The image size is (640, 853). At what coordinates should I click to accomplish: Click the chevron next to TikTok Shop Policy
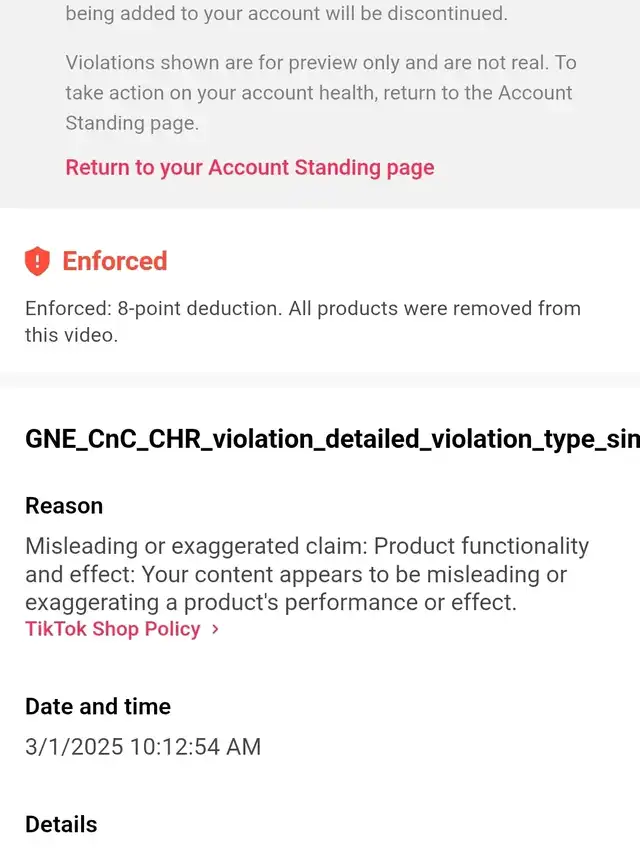tap(215, 630)
